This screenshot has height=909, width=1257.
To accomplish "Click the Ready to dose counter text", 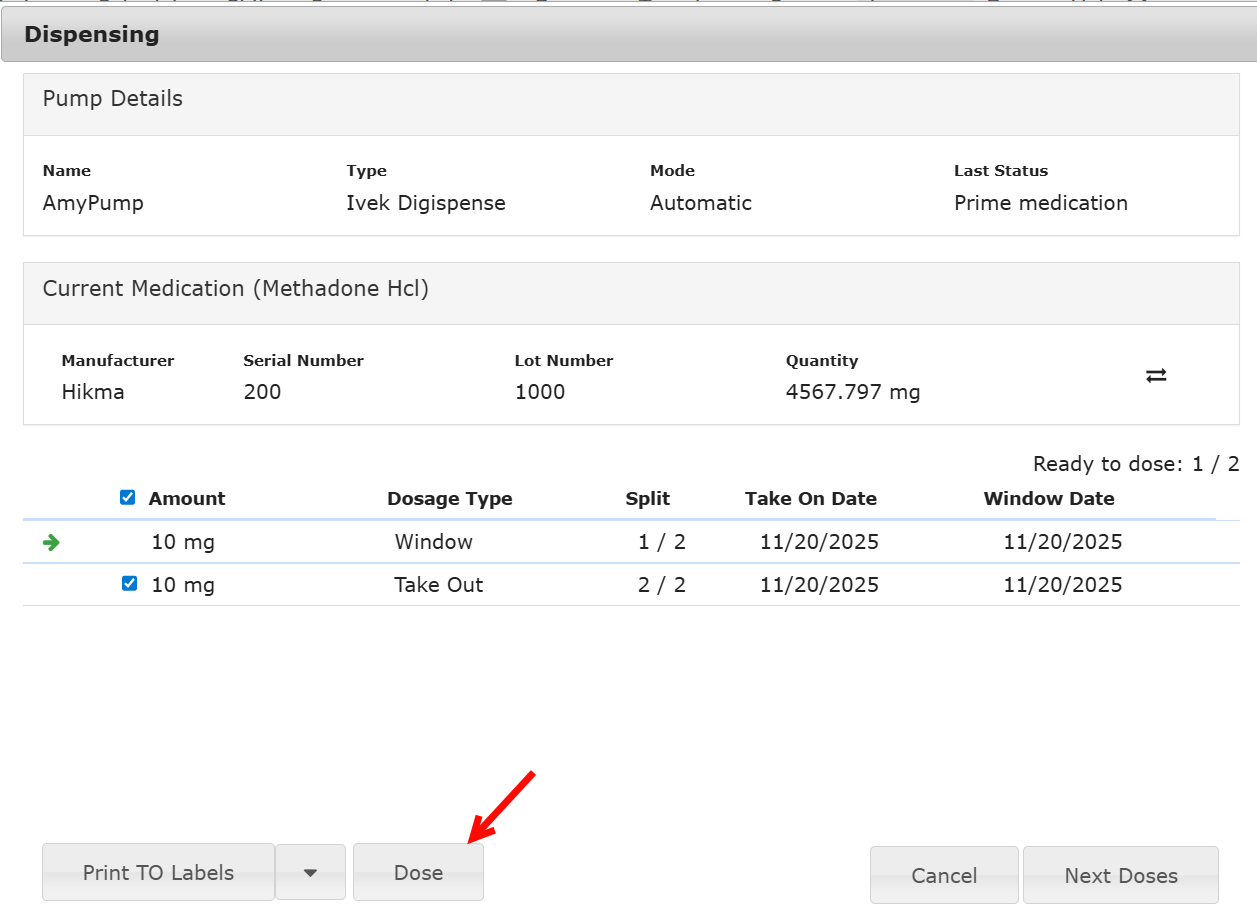I will point(1135,464).
